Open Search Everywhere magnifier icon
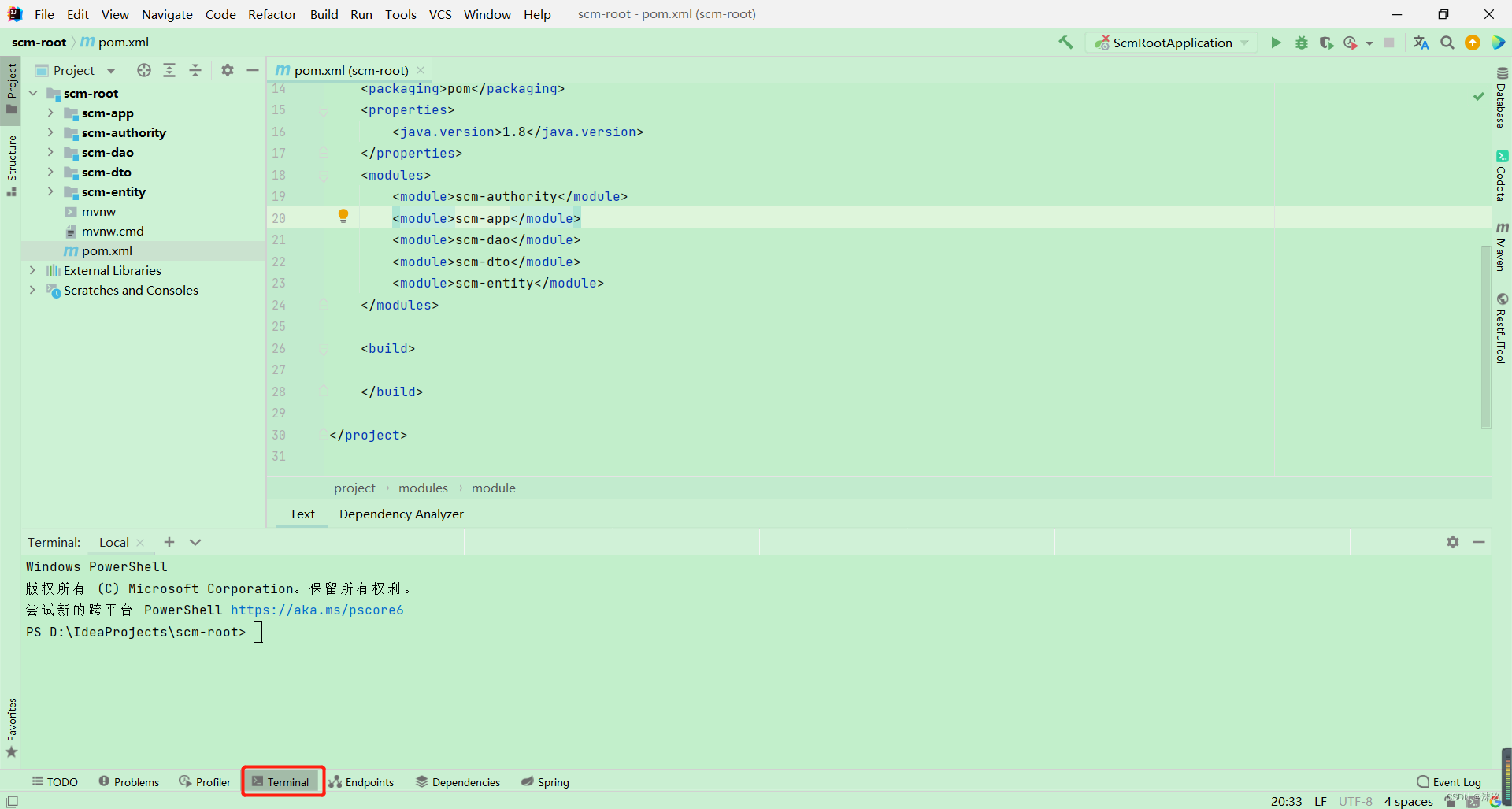 pos(1447,43)
